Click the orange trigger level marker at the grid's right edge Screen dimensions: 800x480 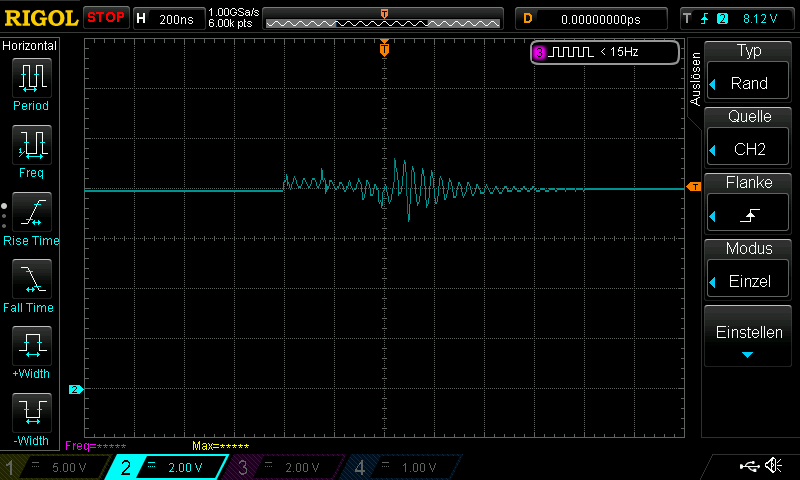point(694,187)
